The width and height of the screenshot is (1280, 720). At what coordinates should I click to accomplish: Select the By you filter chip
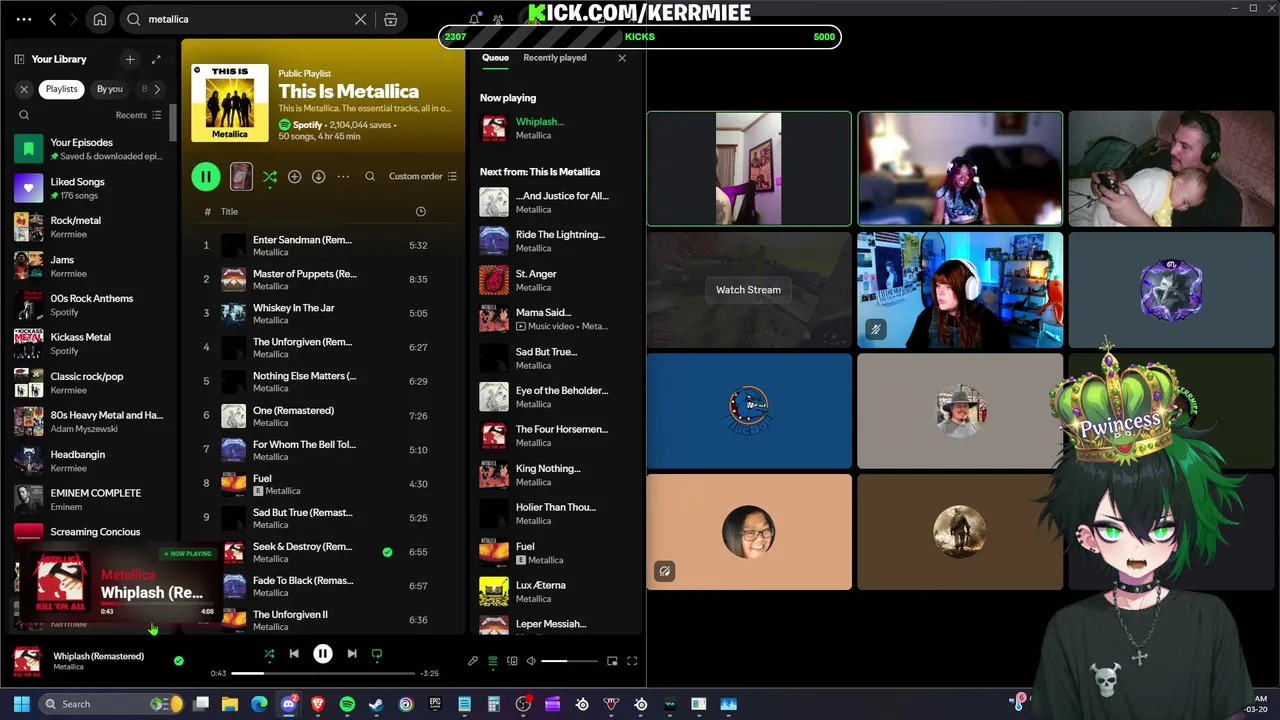pos(110,89)
